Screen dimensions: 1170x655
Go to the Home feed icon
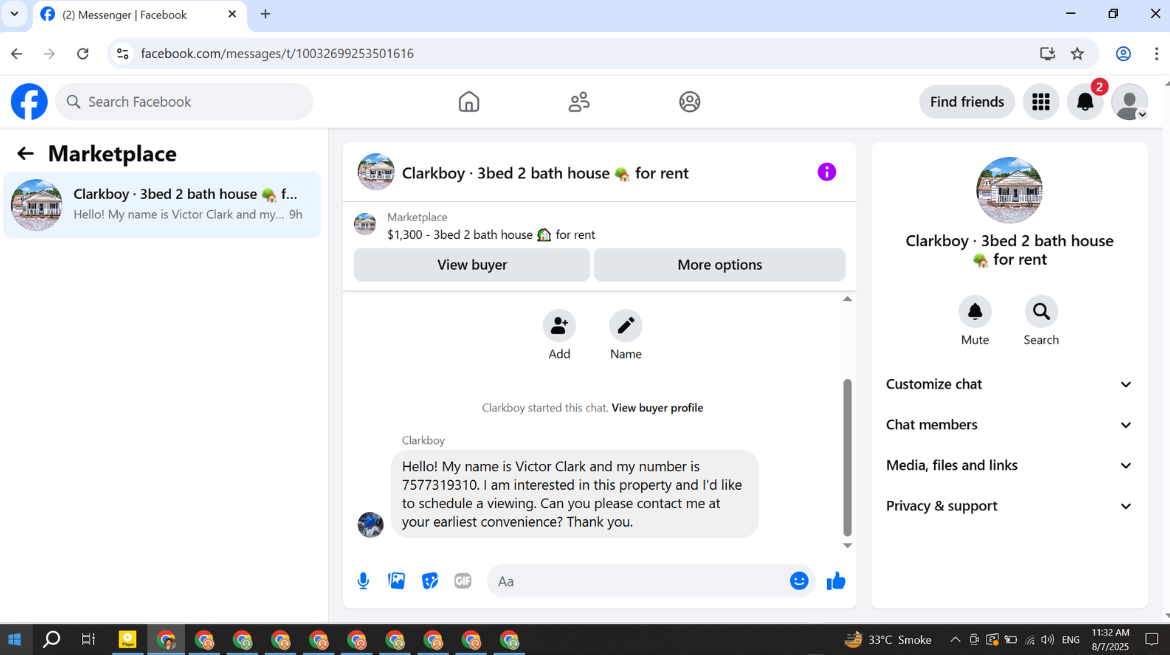(x=469, y=101)
